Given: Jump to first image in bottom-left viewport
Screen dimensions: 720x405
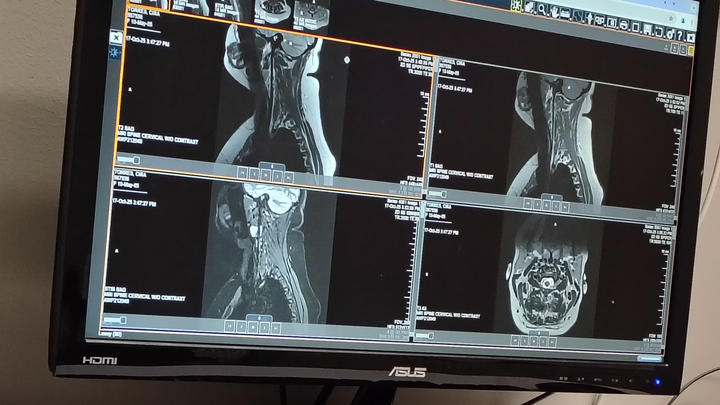Looking at the screenshot, I should [x=230, y=326].
